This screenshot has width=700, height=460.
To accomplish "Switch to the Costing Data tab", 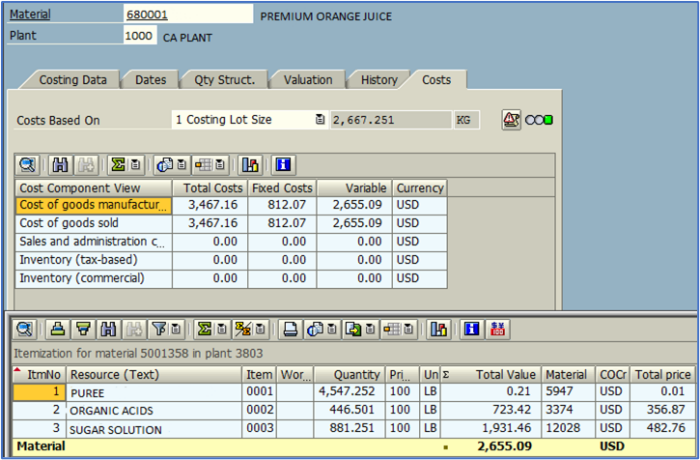I will tap(73, 80).
